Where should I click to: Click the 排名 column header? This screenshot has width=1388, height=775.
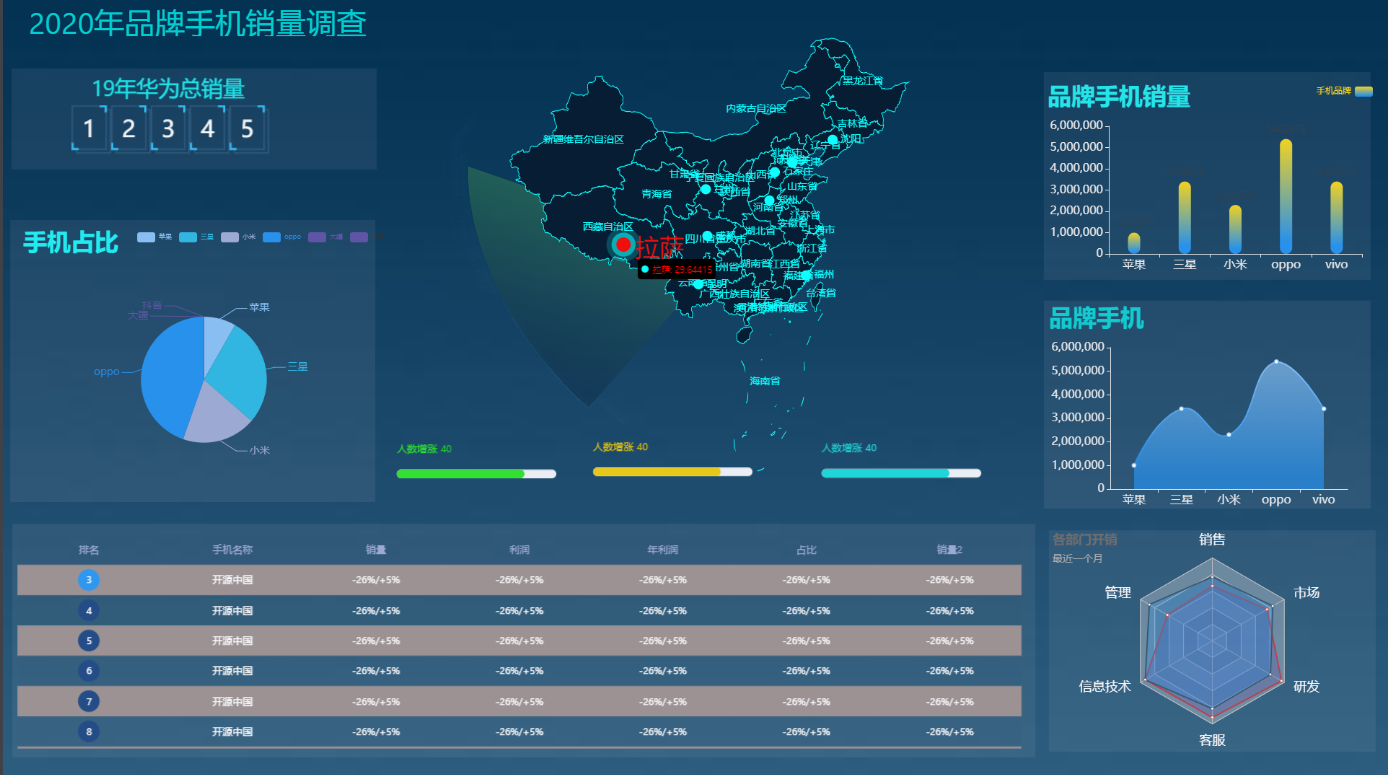click(89, 550)
